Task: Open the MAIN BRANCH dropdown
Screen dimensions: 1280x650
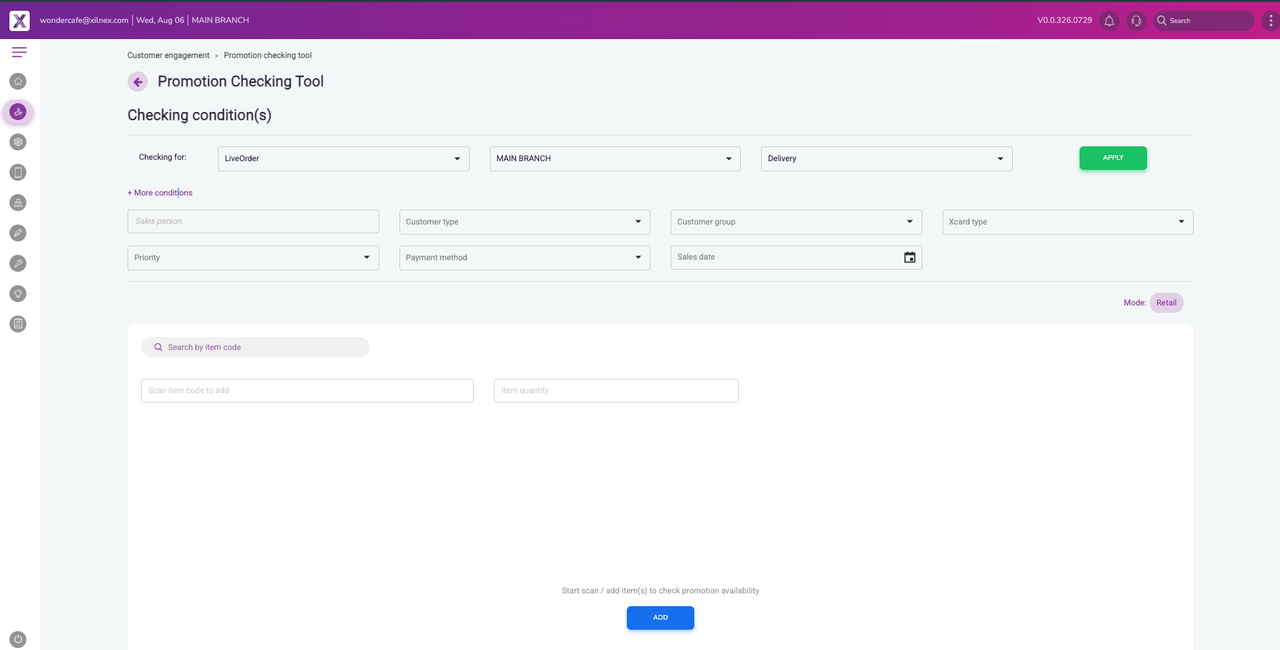Action: tap(614, 159)
